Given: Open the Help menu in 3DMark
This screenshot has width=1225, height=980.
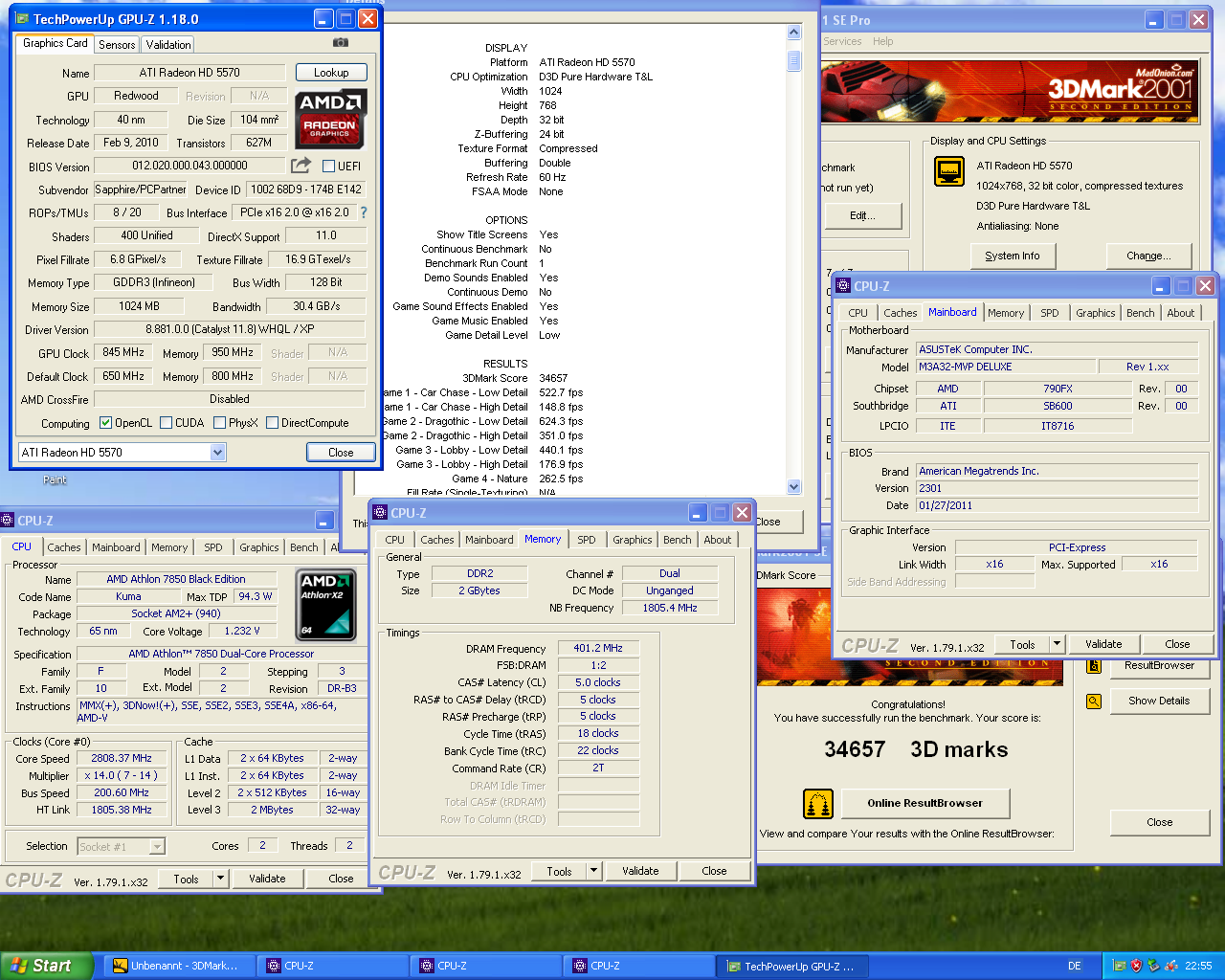Looking at the screenshot, I should pos(882,41).
